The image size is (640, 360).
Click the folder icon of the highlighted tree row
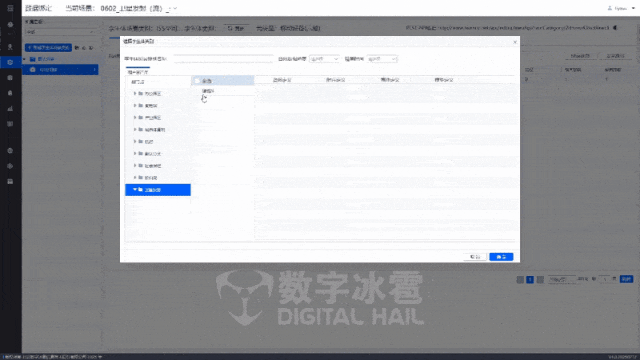pos(140,189)
